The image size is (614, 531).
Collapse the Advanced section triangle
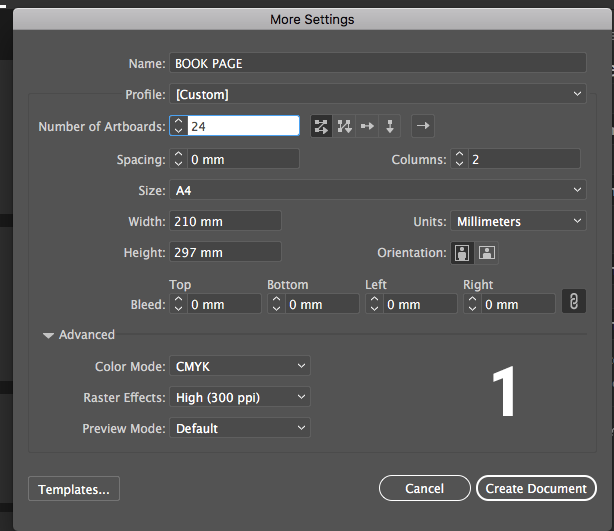48,336
